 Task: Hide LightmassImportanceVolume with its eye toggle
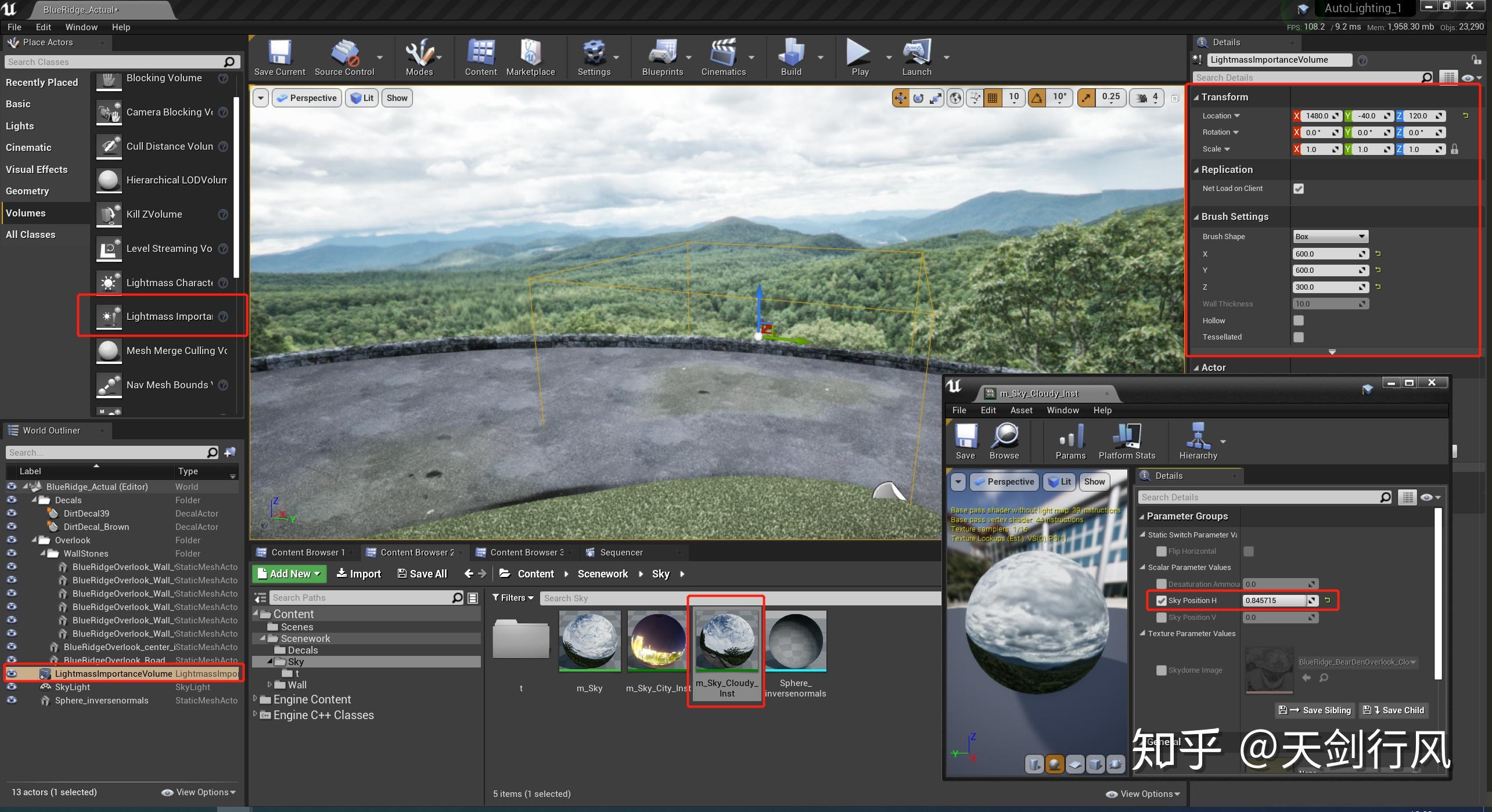point(12,673)
